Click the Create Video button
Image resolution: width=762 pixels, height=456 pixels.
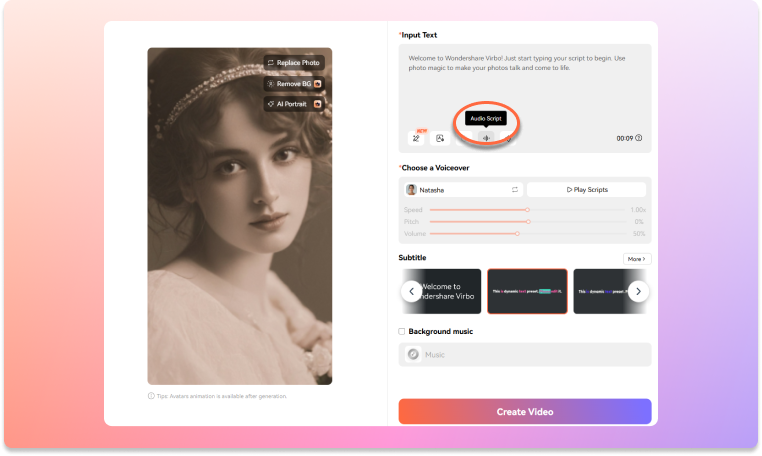[525, 411]
